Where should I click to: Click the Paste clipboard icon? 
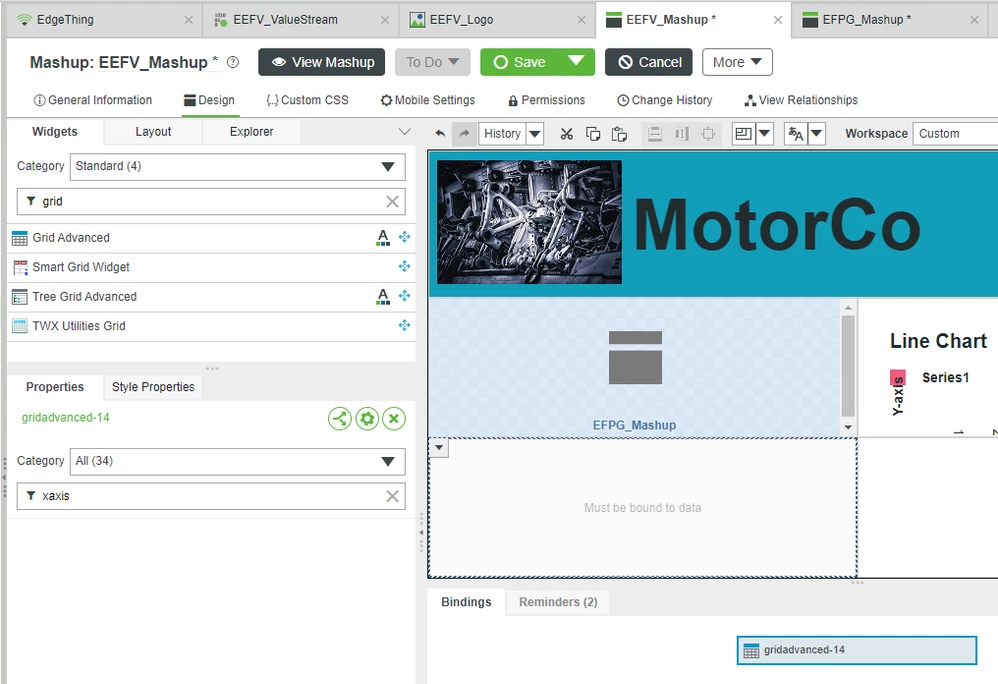click(x=619, y=134)
